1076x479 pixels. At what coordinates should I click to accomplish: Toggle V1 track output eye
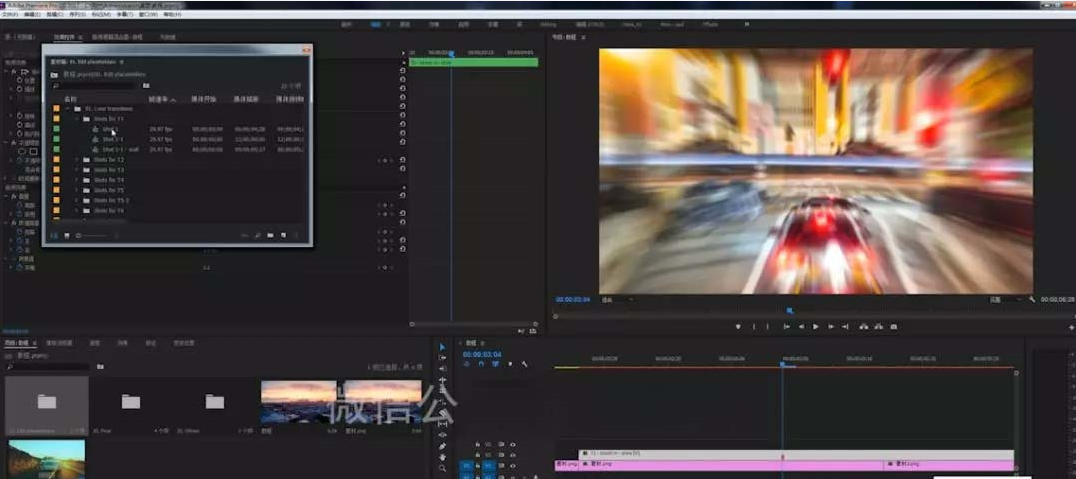click(513, 465)
